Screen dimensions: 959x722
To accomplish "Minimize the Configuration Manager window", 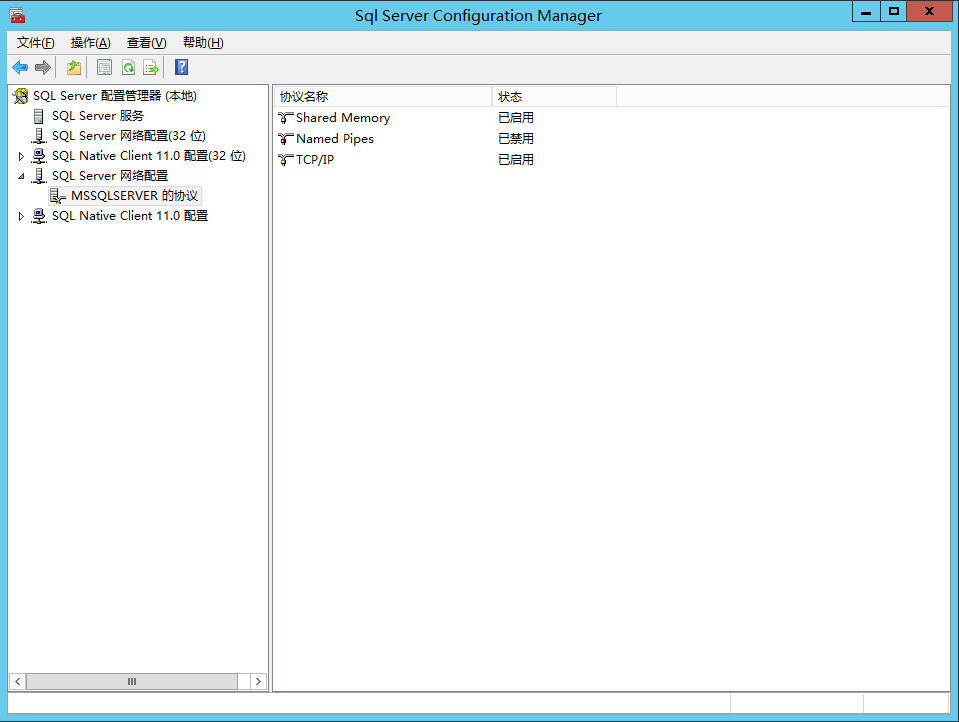I will (866, 12).
